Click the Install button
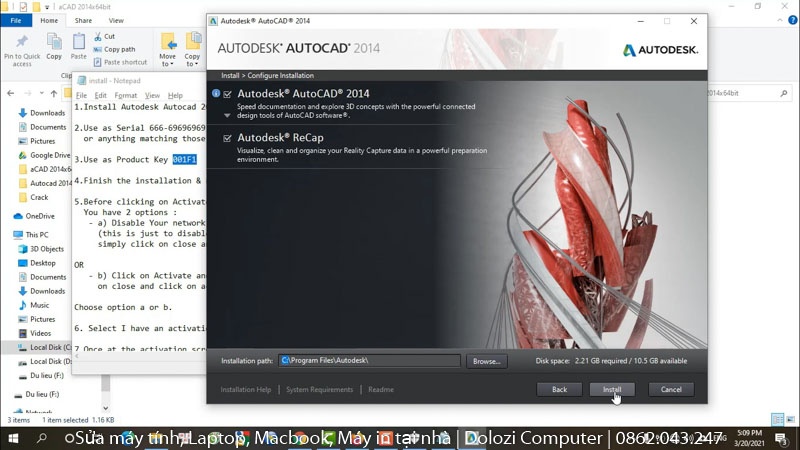The width and height of the screenshot is (800, 450). (612, 389)
